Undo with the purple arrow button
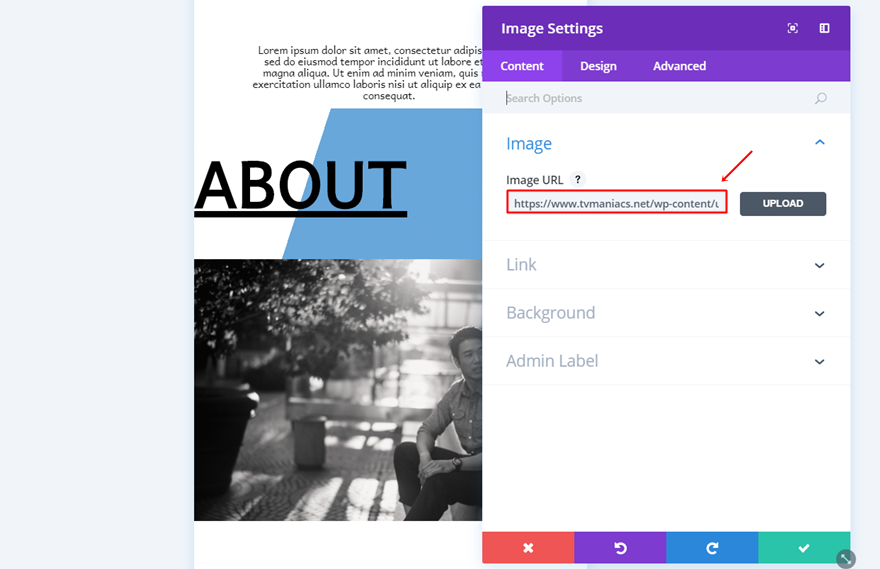 [x=620, y=548]
